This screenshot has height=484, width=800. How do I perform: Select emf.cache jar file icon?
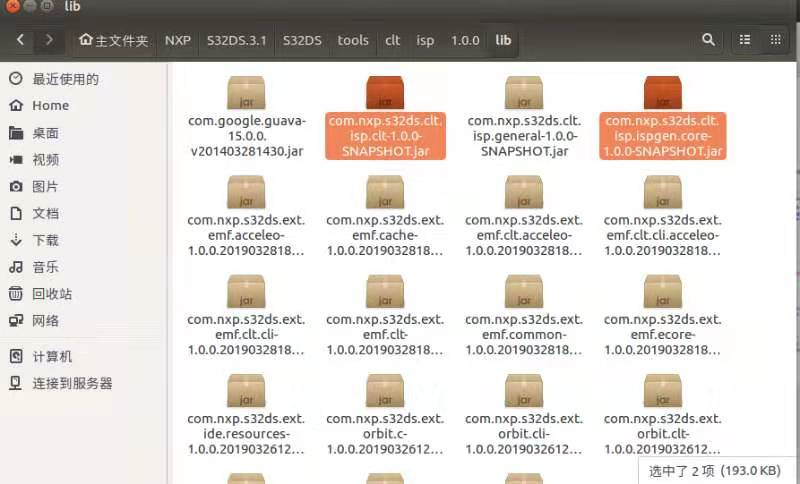385,192
